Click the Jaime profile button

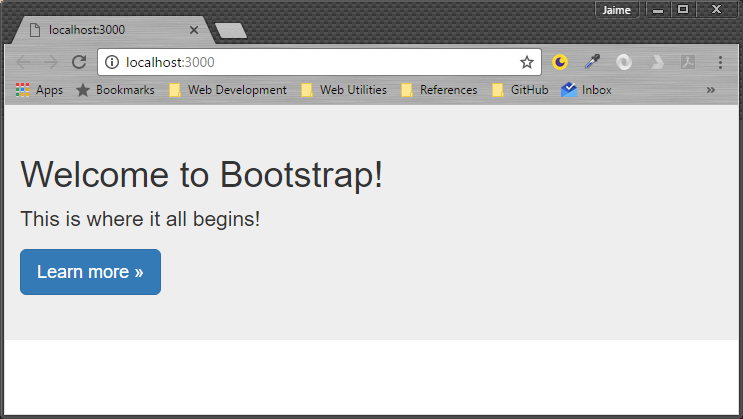pos(616,9)
